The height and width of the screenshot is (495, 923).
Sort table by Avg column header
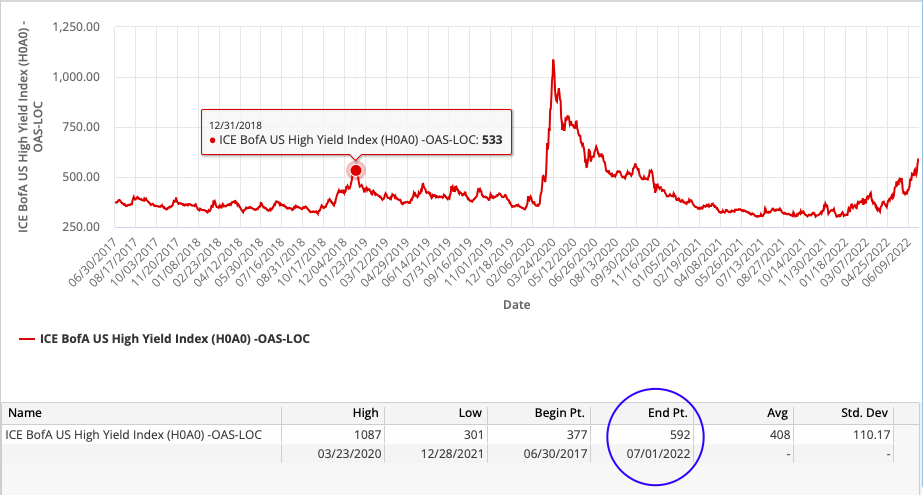point(744,413)
